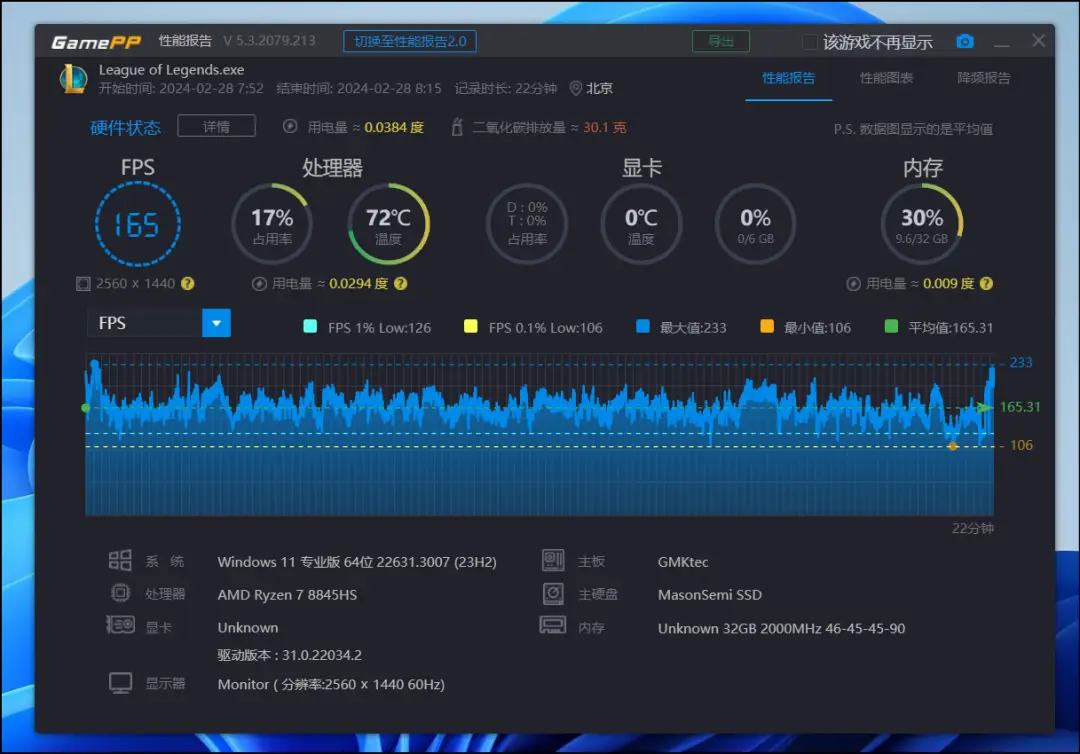1080x754 pixels.
Task: Click the League of Legends game icon
Action: pos(73,79)
